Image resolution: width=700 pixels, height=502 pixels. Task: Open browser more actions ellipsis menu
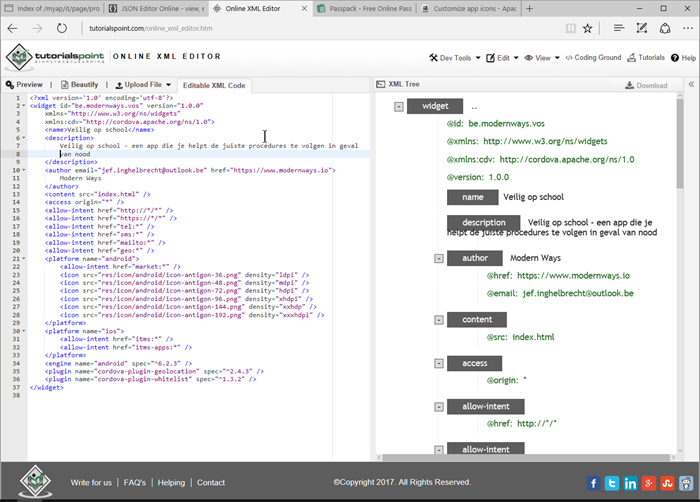[x=688, y=28]
